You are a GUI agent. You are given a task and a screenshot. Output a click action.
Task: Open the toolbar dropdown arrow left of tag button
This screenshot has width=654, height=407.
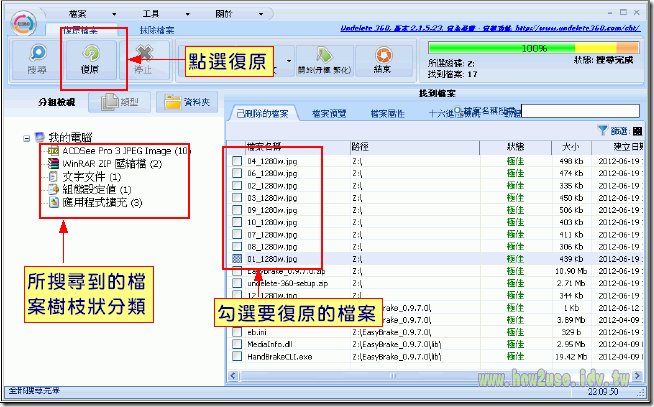[288, 61]
